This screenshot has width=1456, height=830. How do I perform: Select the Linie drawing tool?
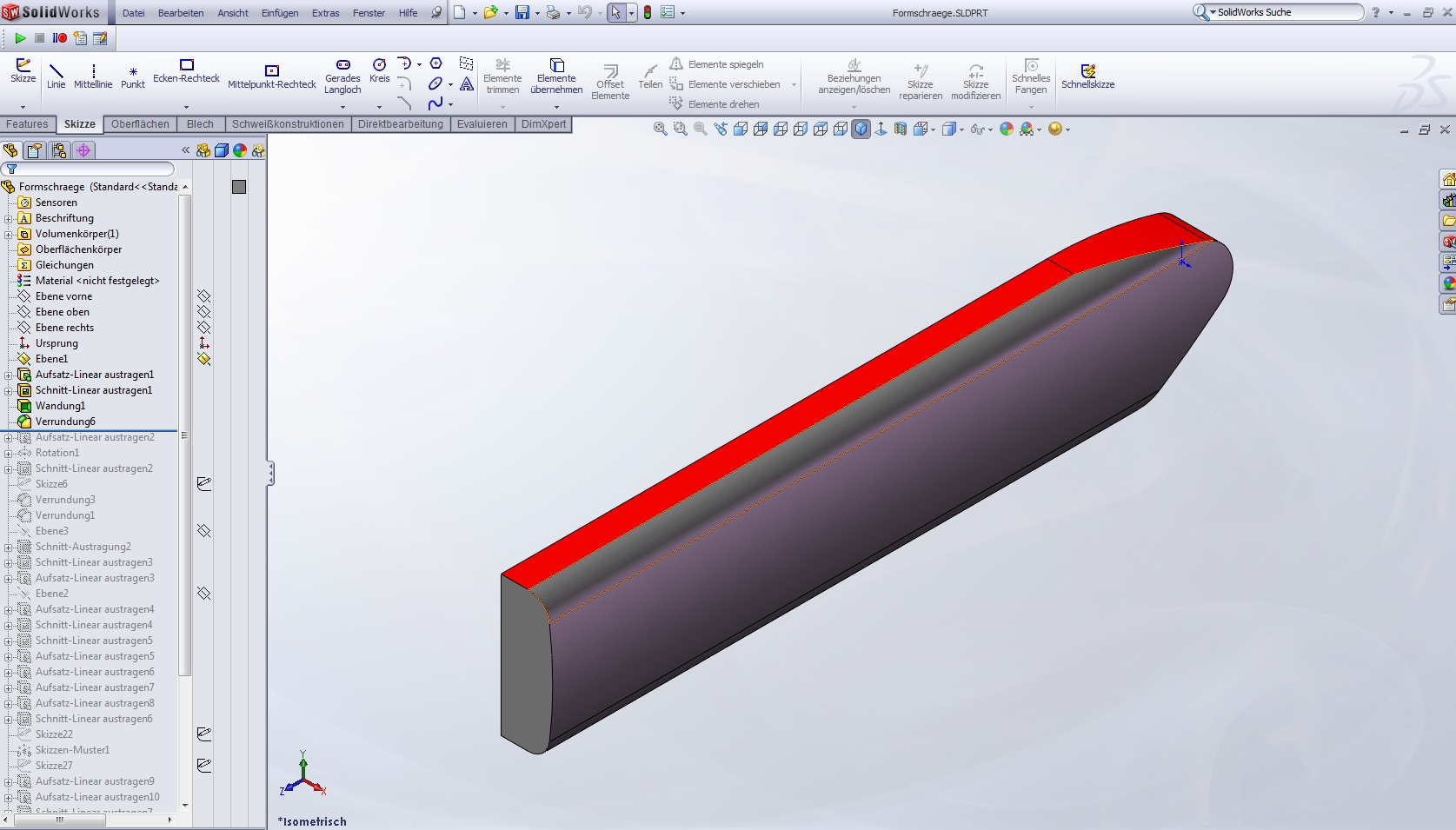56,76
